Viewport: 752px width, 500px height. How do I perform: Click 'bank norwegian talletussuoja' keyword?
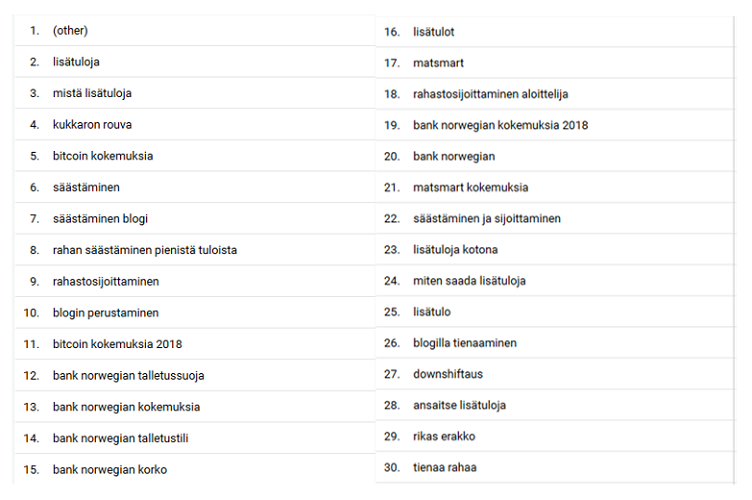coord(129,375)
